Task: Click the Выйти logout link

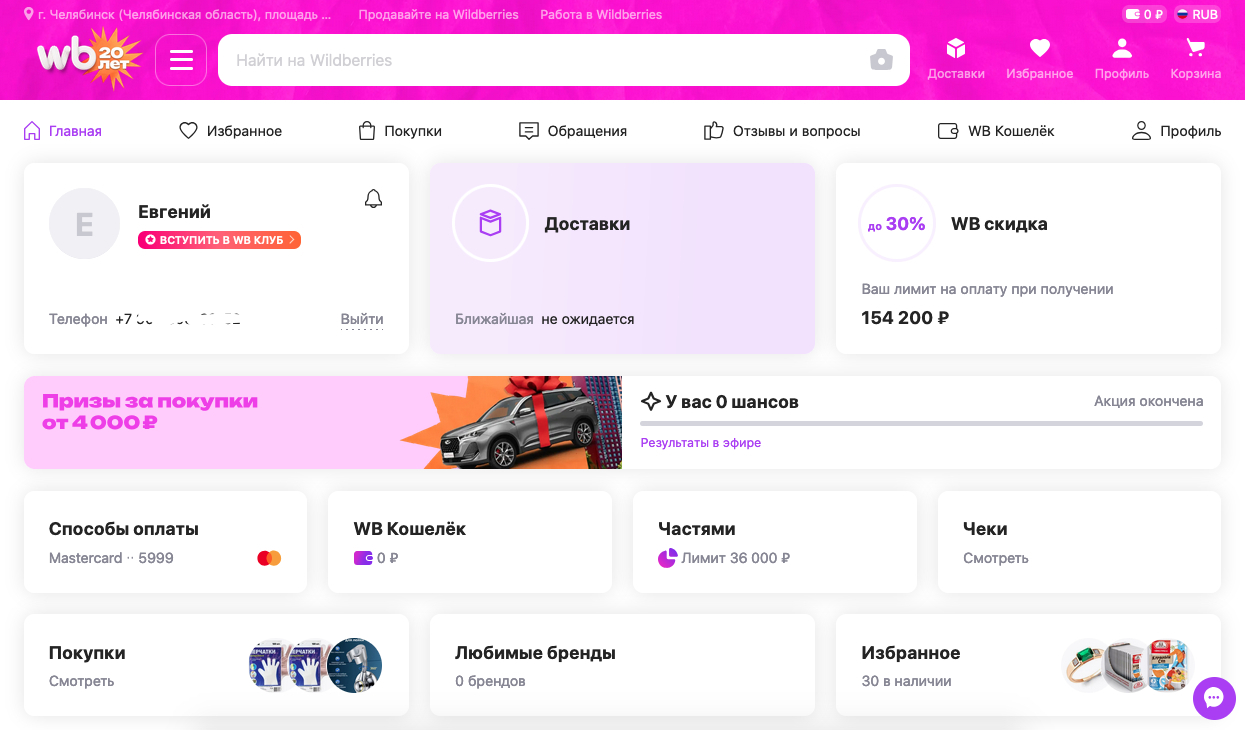Action: [362, 320]
